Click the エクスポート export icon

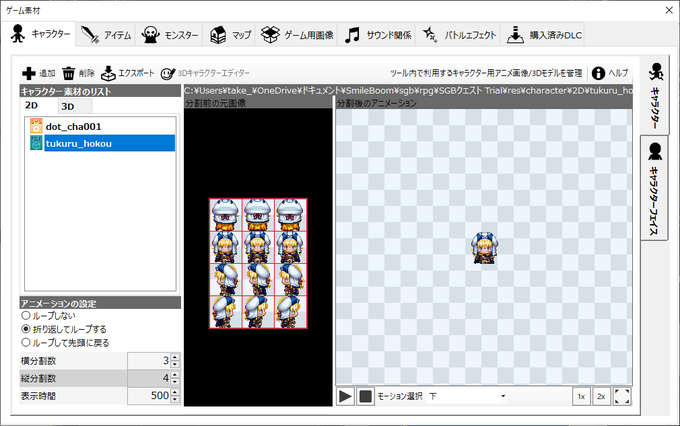[x=108, y=73]
